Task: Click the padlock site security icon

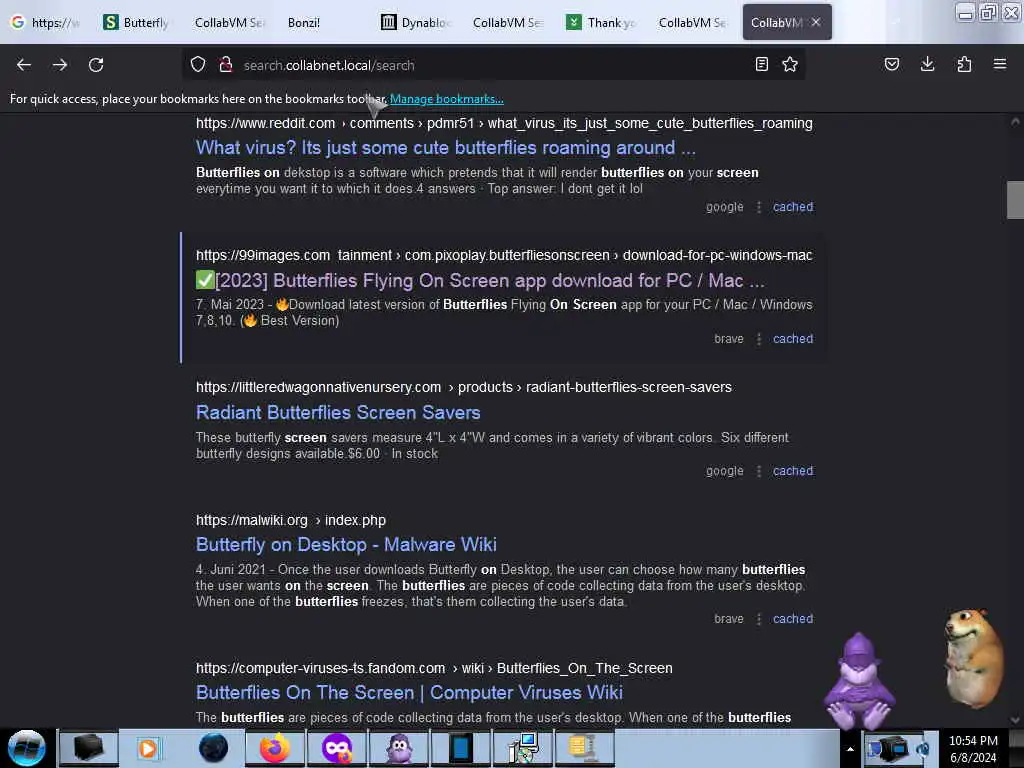Action: (226, 65)
